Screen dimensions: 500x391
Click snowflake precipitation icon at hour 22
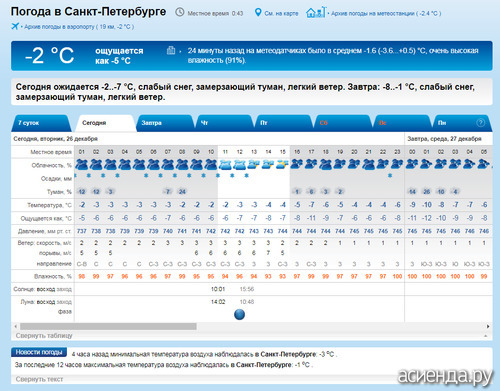(x=390, y=175)
